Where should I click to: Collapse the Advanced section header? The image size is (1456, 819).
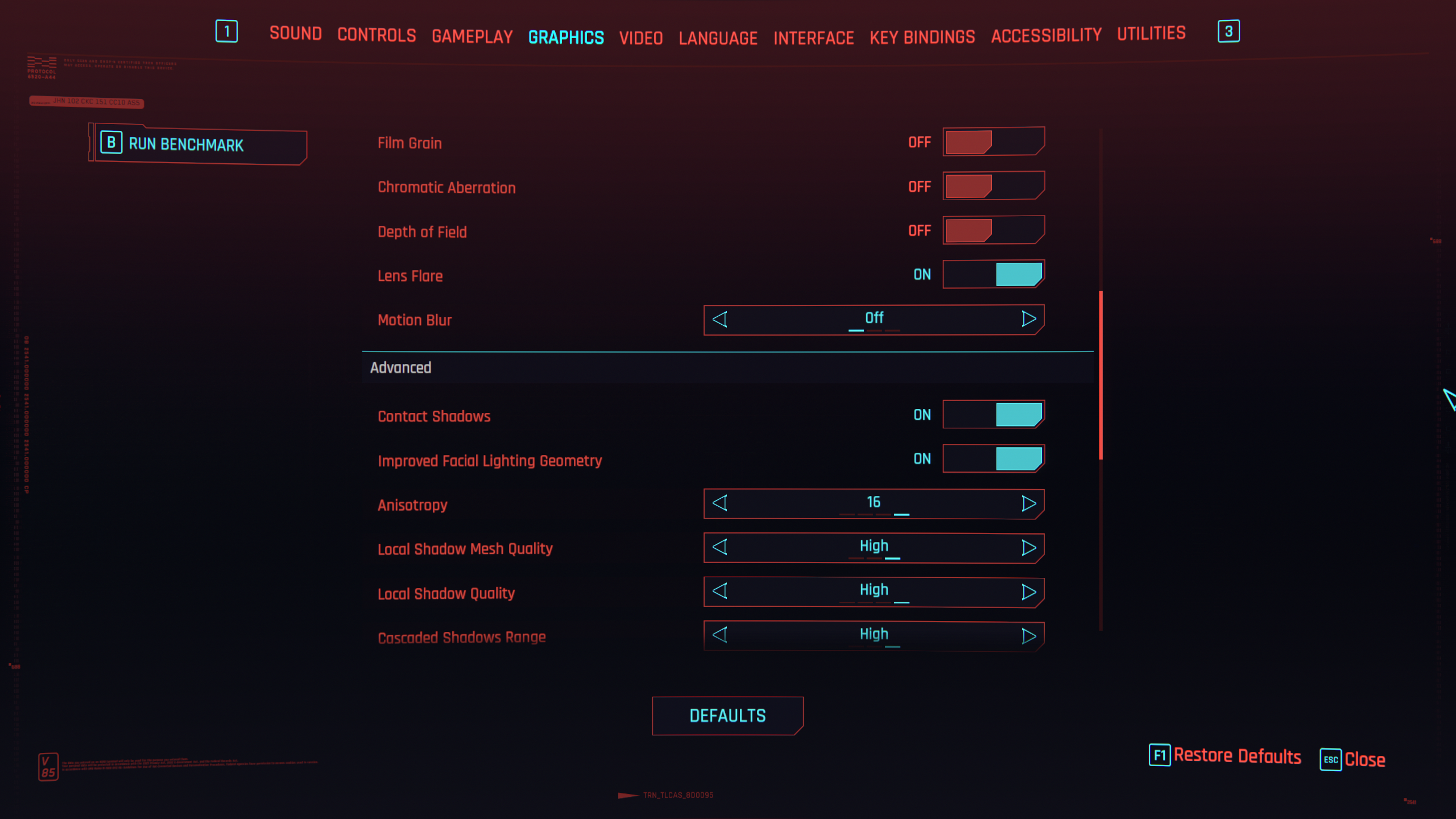pyautogui.click(x=401, y=368)
